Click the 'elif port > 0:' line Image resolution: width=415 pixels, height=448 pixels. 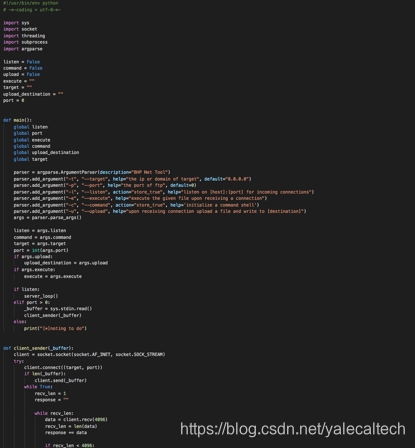tap(32, 302)
